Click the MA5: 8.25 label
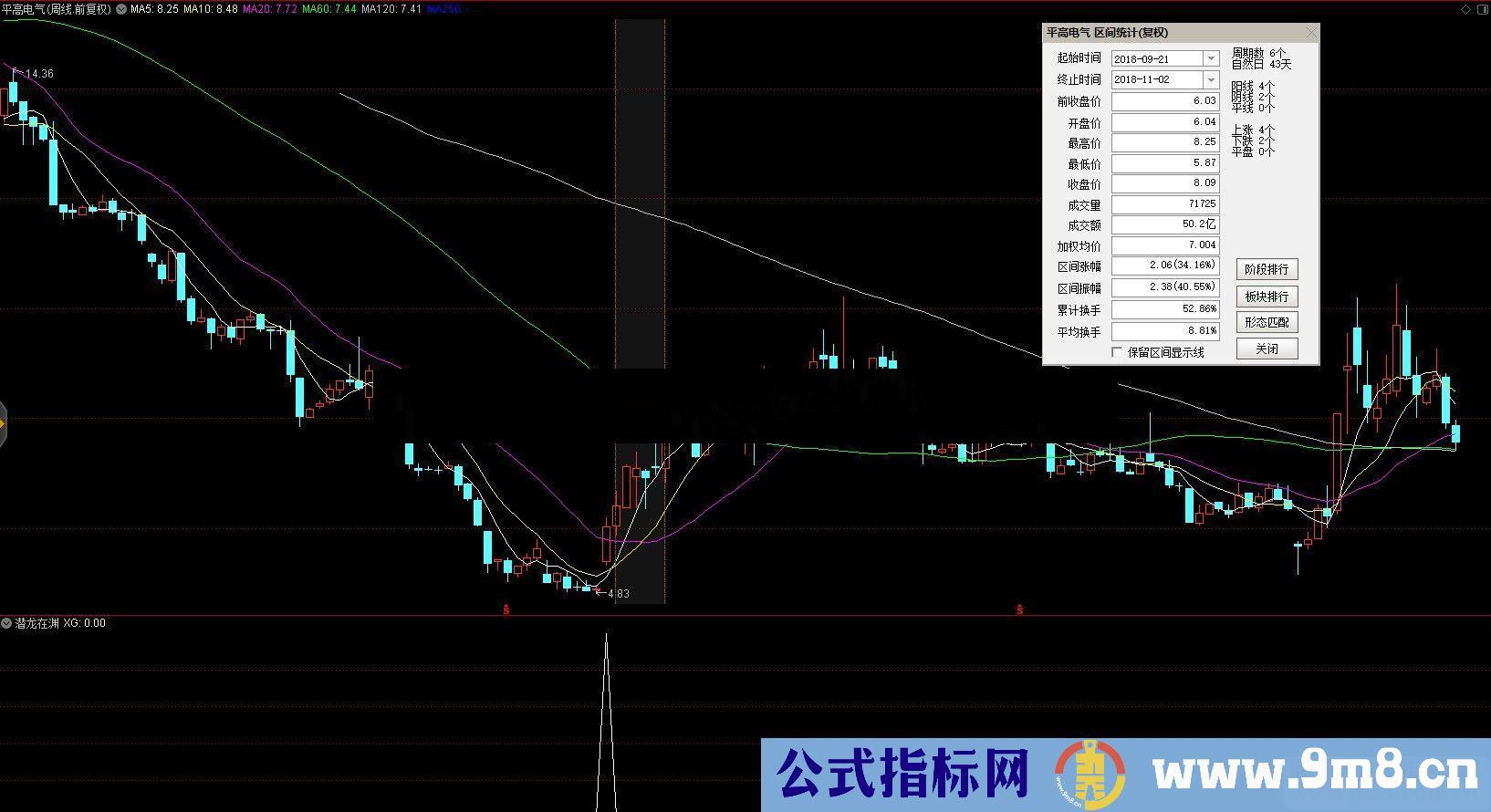 click(x=154, y=9)
